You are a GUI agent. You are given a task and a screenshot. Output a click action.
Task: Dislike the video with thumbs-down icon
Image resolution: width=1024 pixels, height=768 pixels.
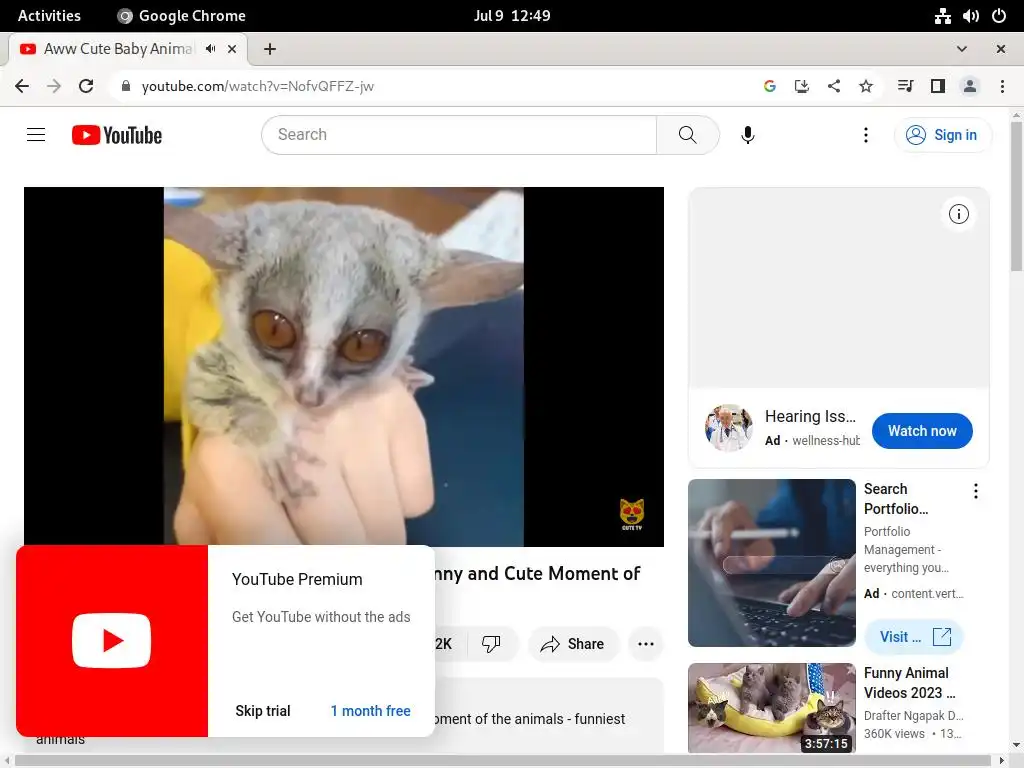click(x=490, y=644)
